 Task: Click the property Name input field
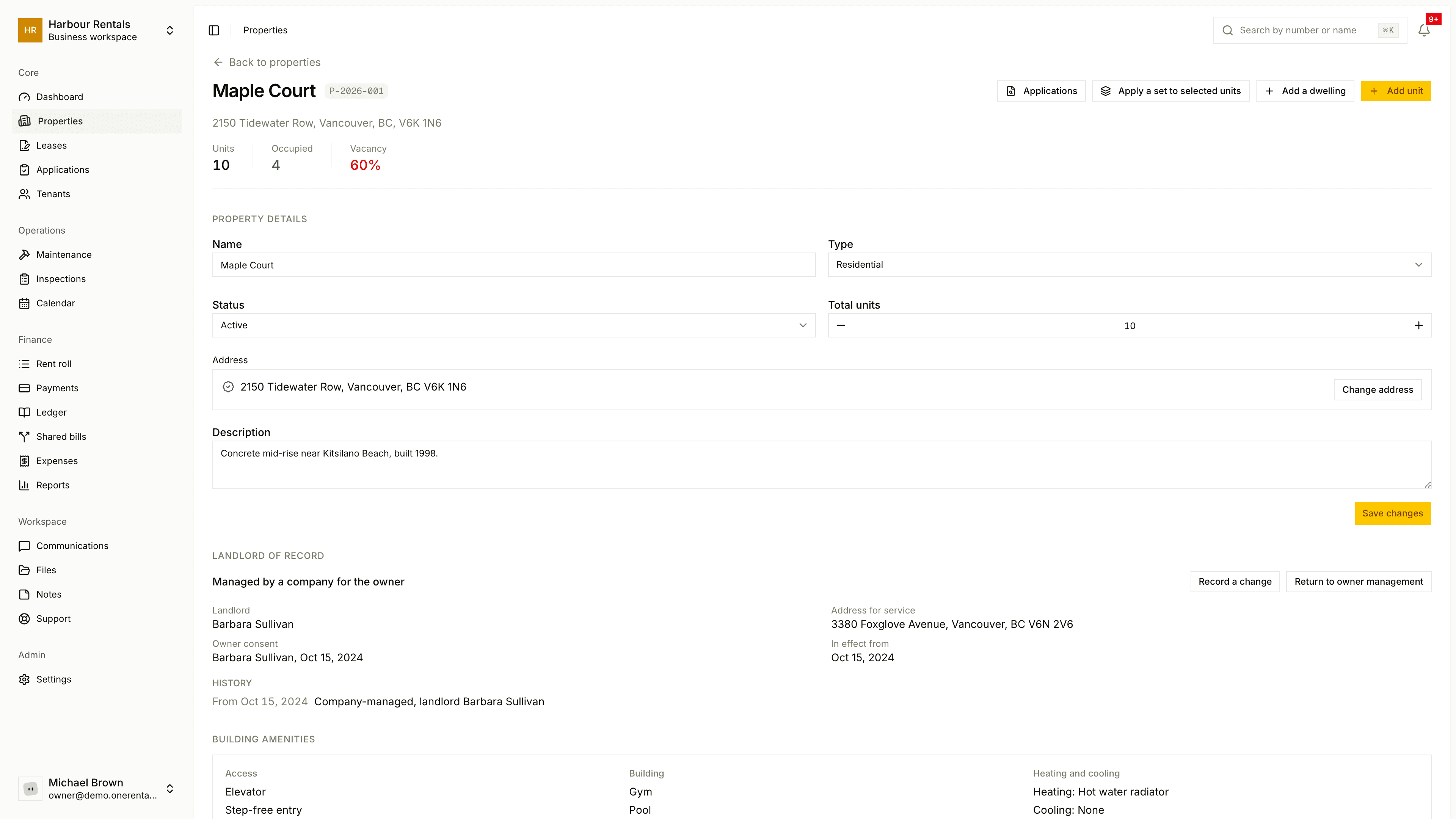pyautogui.click(x=514, y=265)
